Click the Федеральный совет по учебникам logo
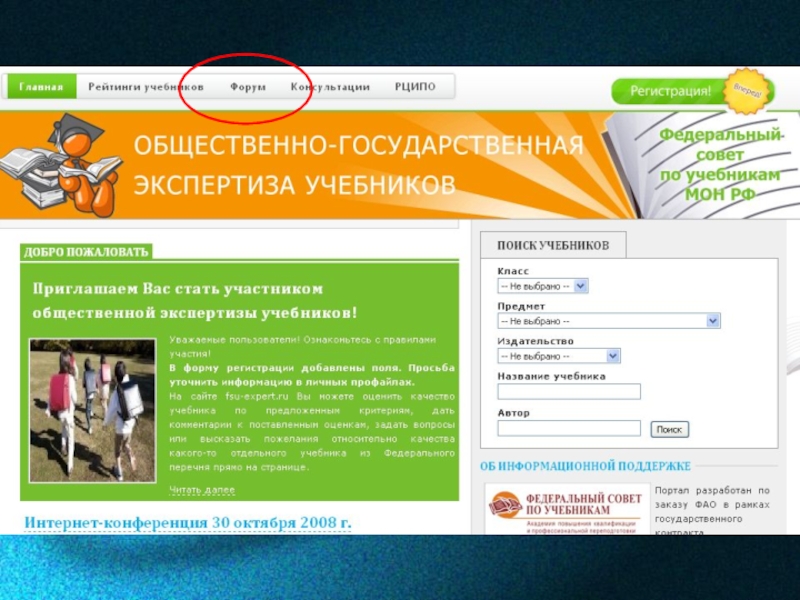800x600 pixels. [566, 509]
